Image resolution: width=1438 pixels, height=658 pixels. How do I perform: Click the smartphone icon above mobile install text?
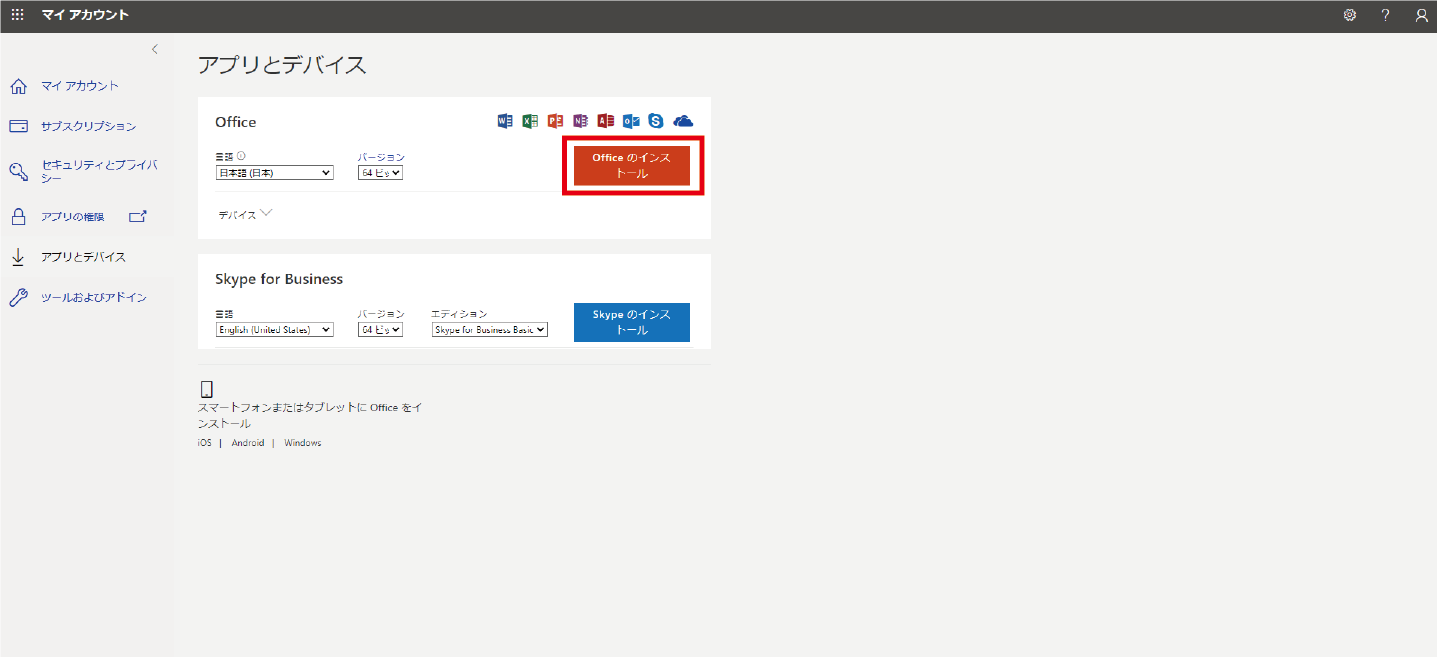click(x=207, y=390)
